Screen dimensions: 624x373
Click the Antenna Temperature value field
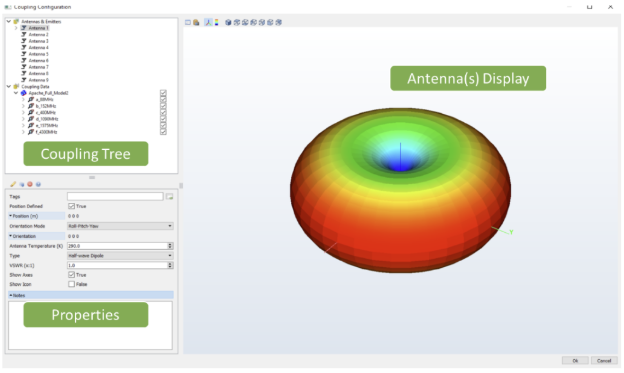point(117,246)
